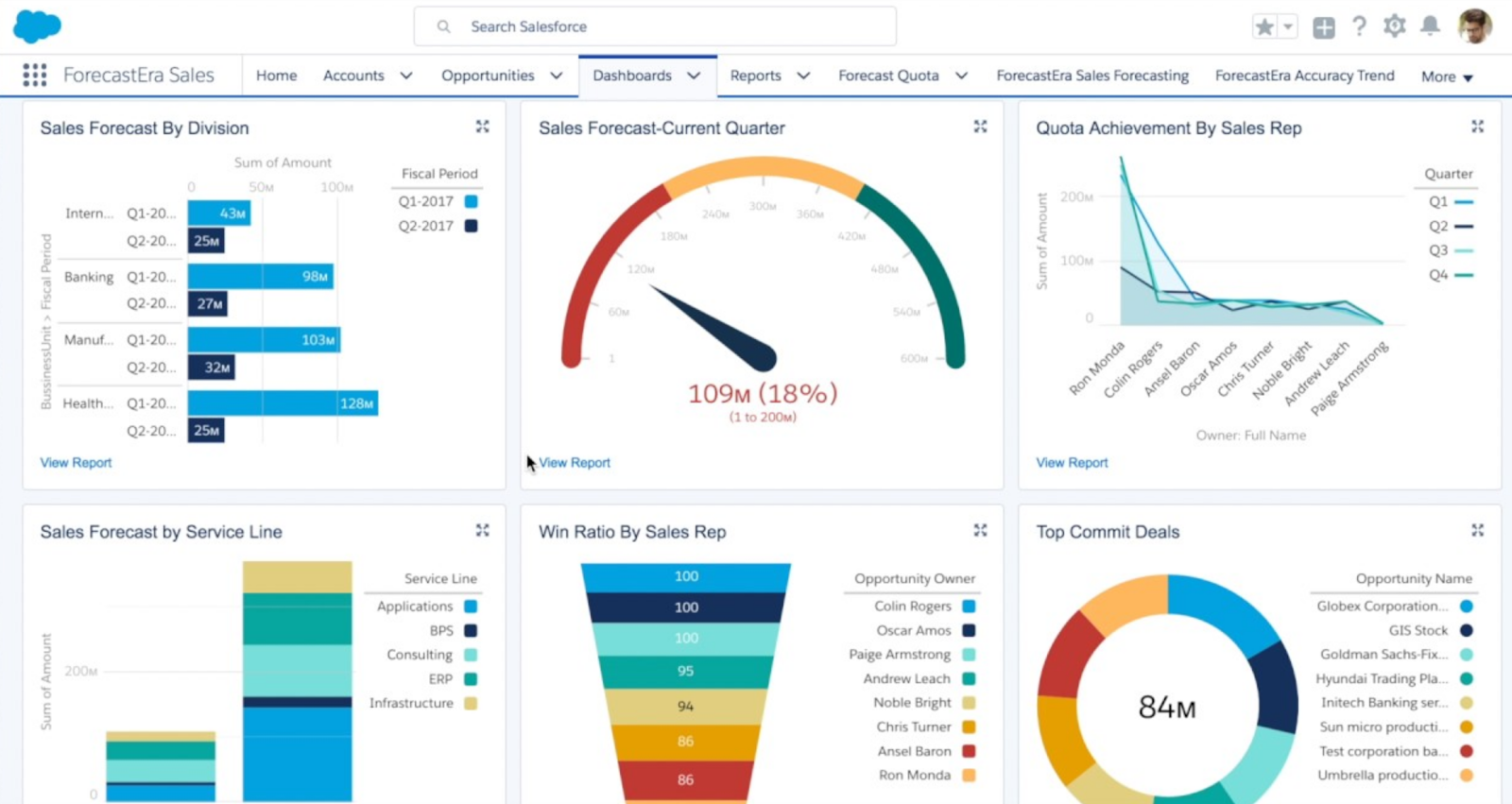Expand the Opportunities tab dropdown chevron
Screen dimensions: 1512x804
(x=557, y=76)
